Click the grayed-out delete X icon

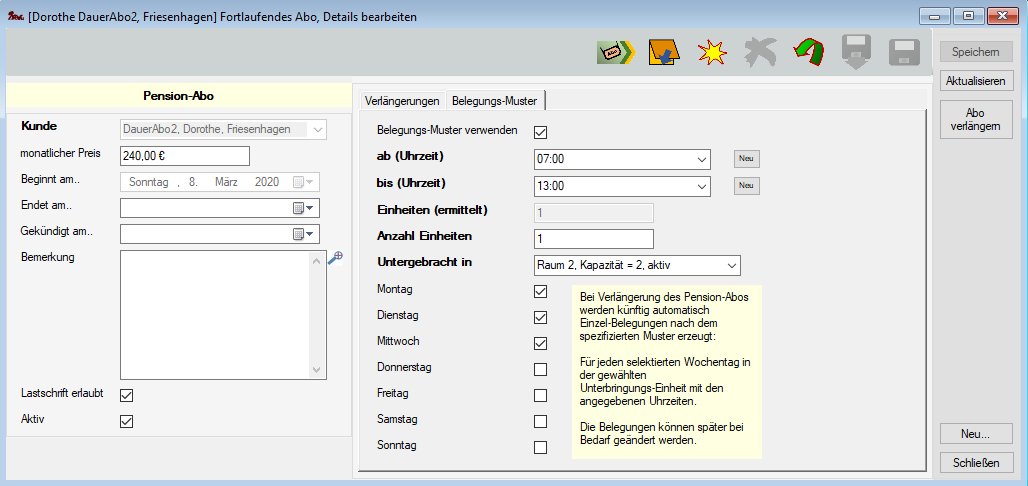[760, 53]
